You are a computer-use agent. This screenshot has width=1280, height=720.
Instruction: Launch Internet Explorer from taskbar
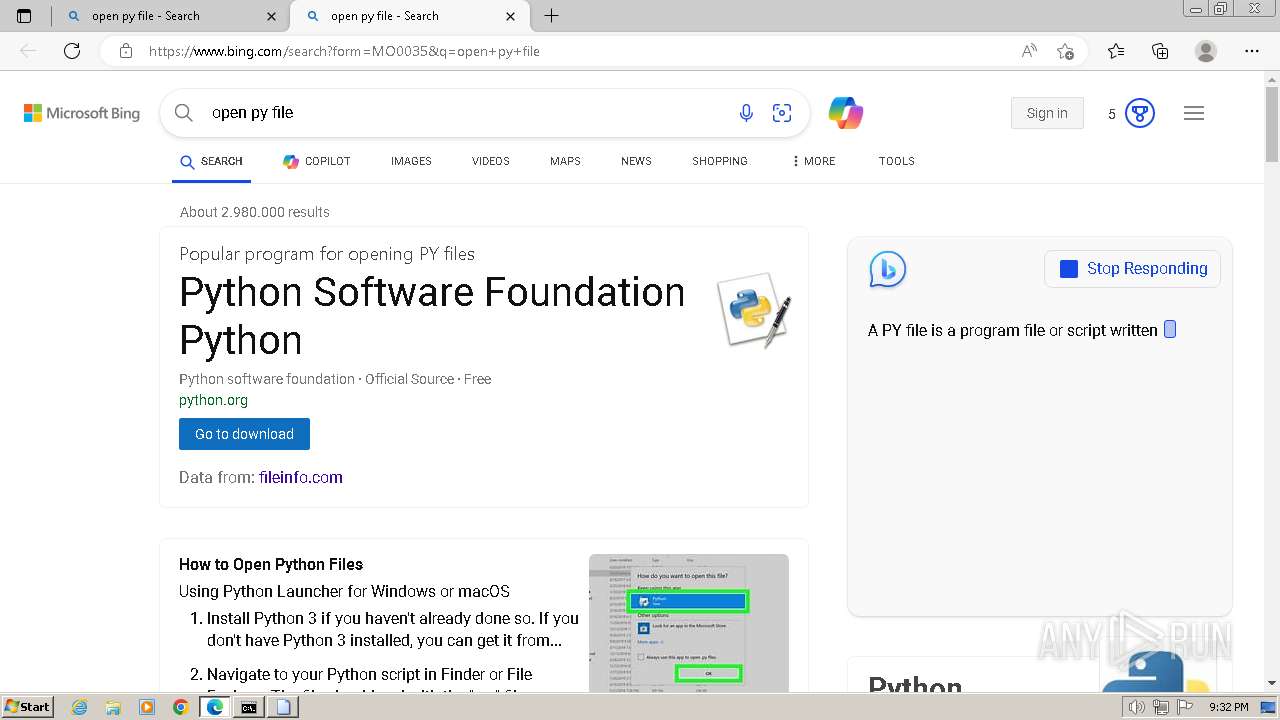pyautogui.click(x=80, y=707)
